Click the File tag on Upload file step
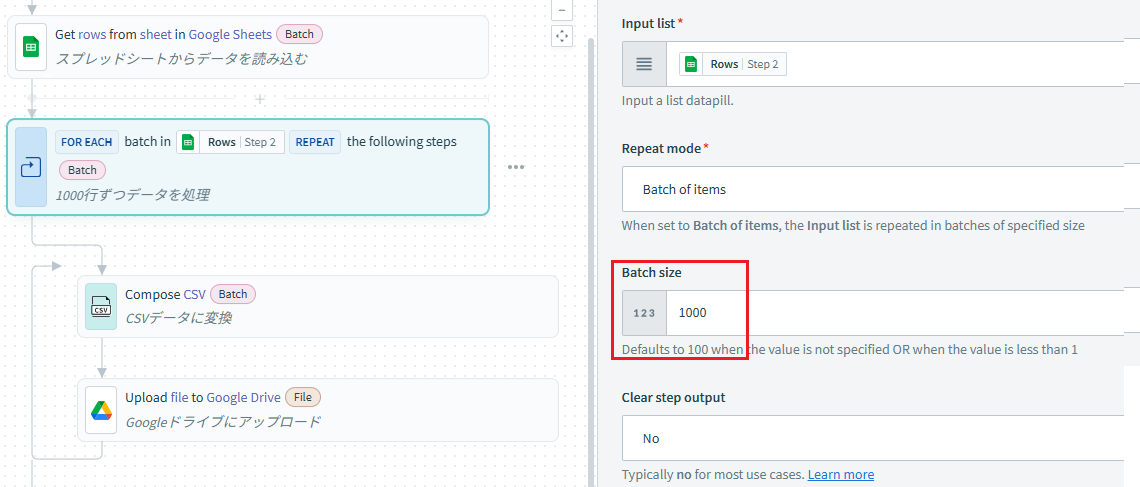The width and height of the screenshot is (1140, 487). point(302,398)
